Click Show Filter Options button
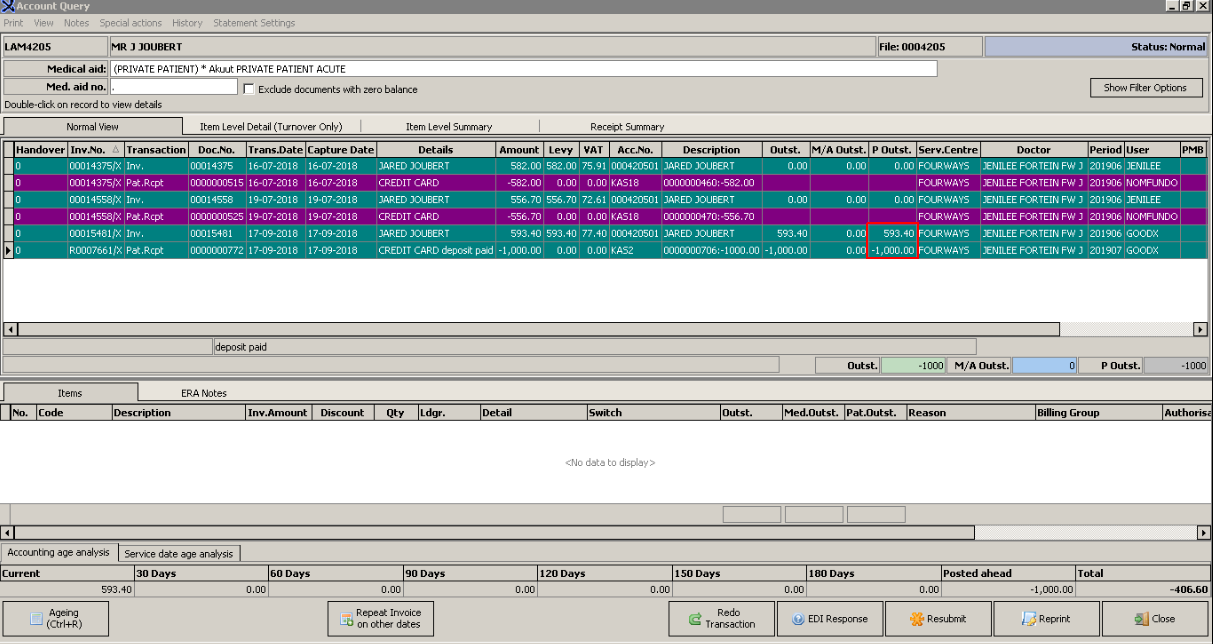The width and height of the screenshot is (1213, 644). (1144, 87)
